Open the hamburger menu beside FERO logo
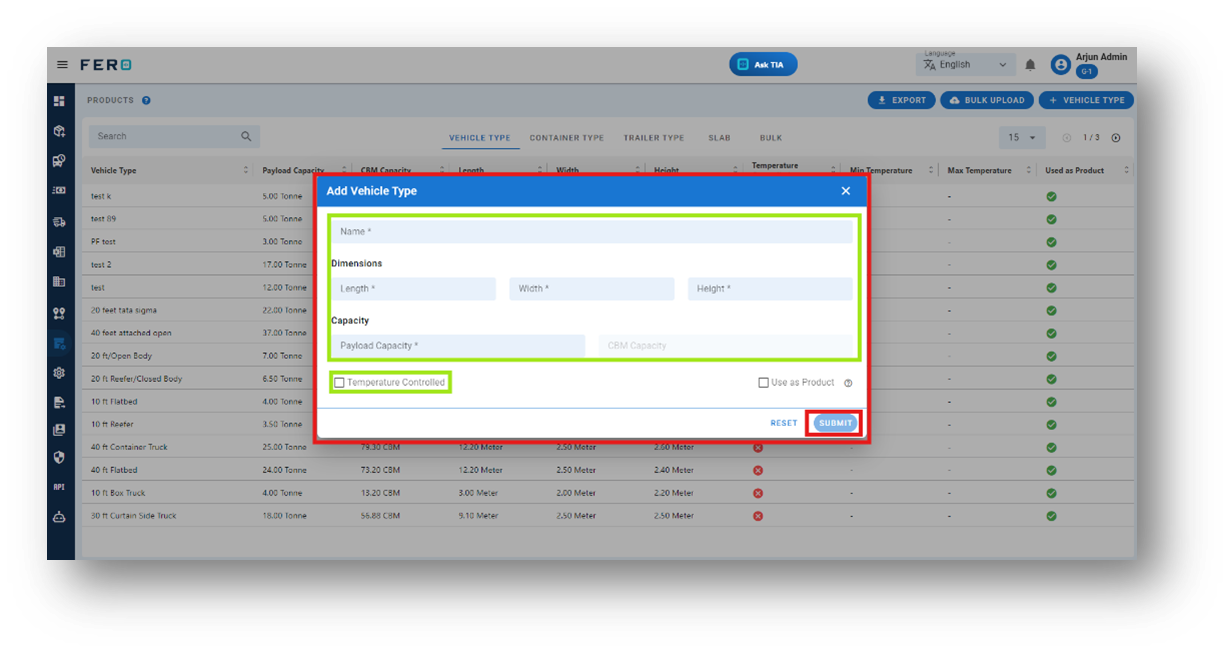The image size is (1232, 655). click(62, 65)
